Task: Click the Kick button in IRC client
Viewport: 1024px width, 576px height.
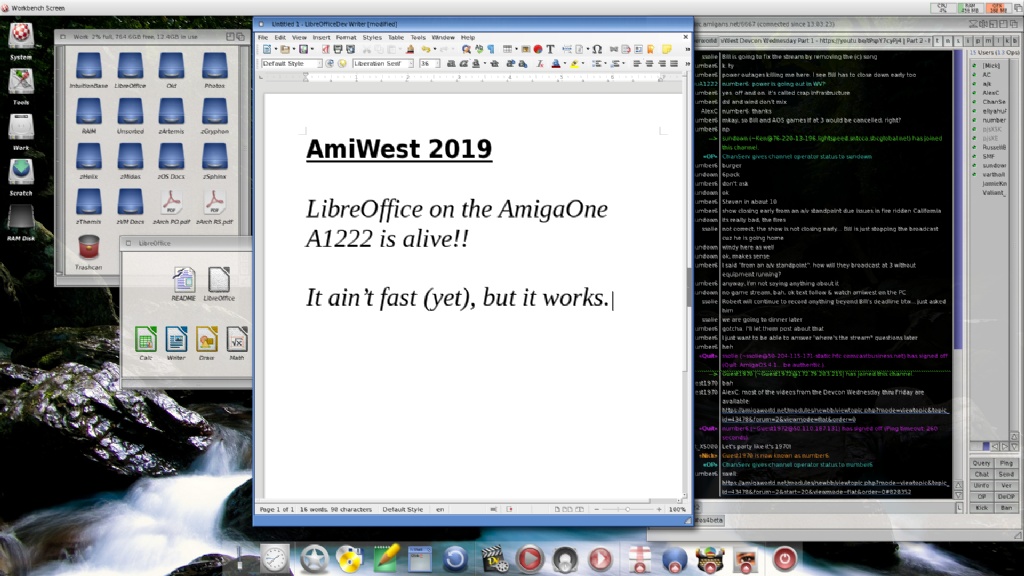Action: click(982, 507)
